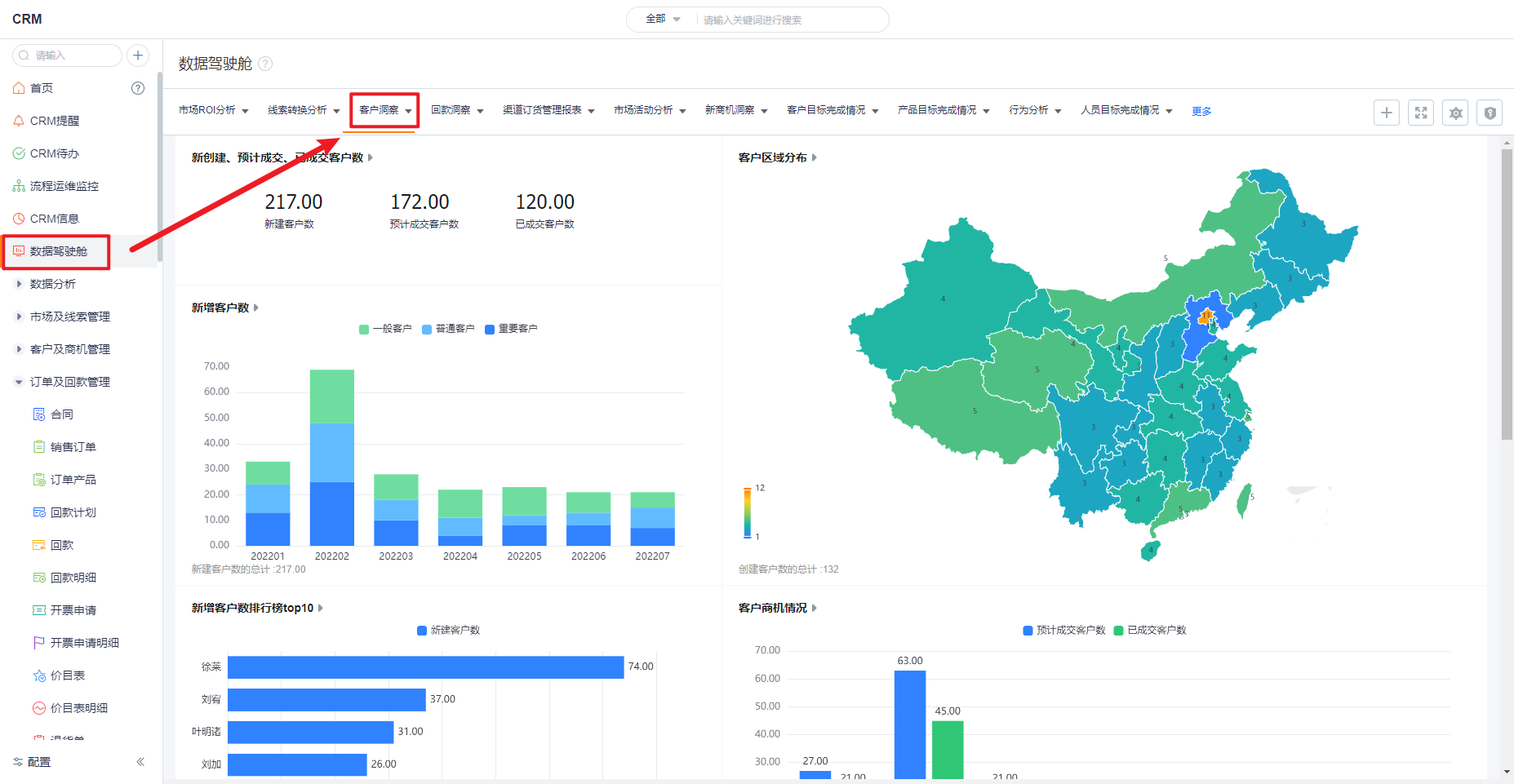Click 徐英 bar showing 74.00
Screen dimensions: 1514x784
[x=426, y=667]
